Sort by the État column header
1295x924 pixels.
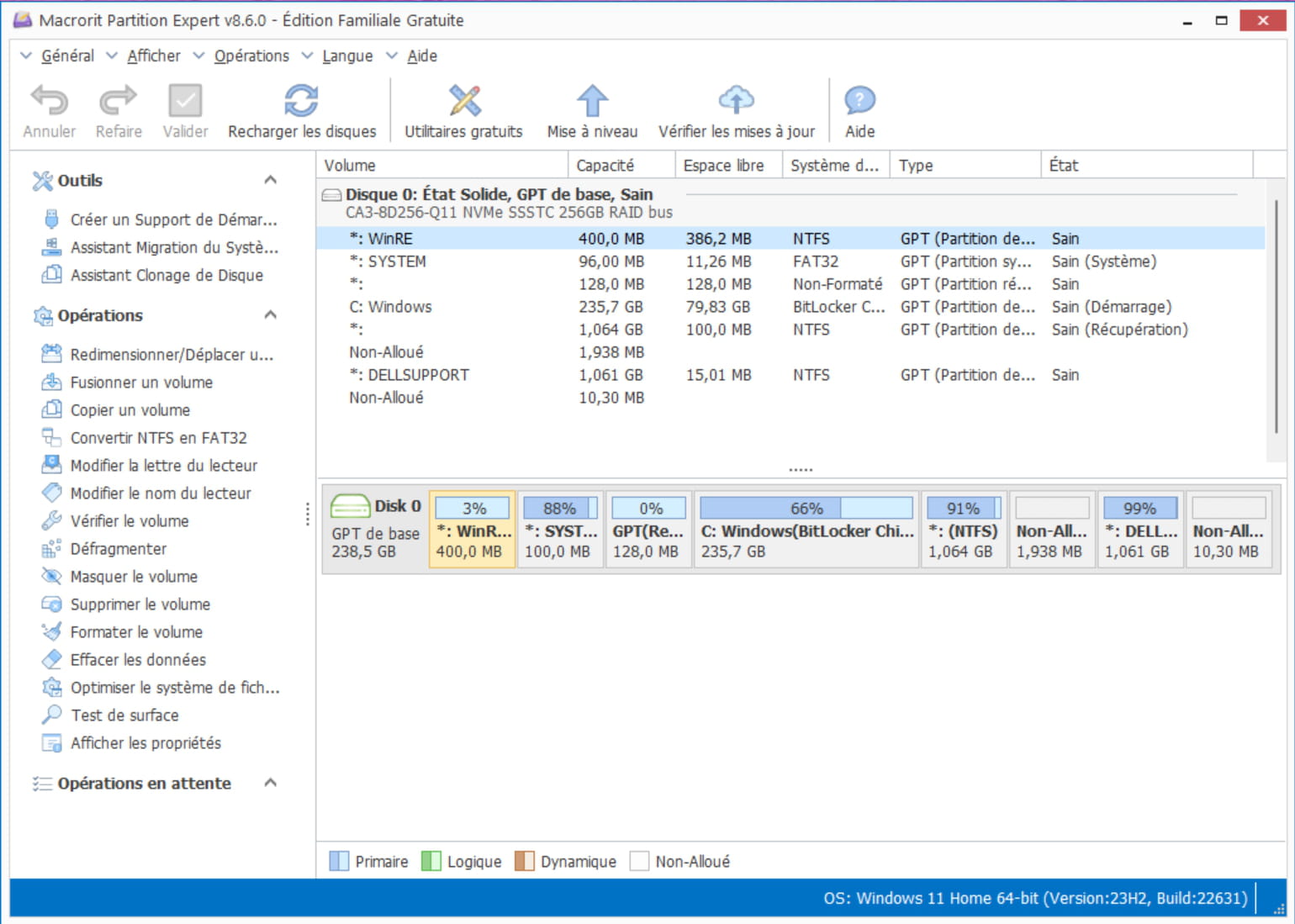tap(1147, 166)
